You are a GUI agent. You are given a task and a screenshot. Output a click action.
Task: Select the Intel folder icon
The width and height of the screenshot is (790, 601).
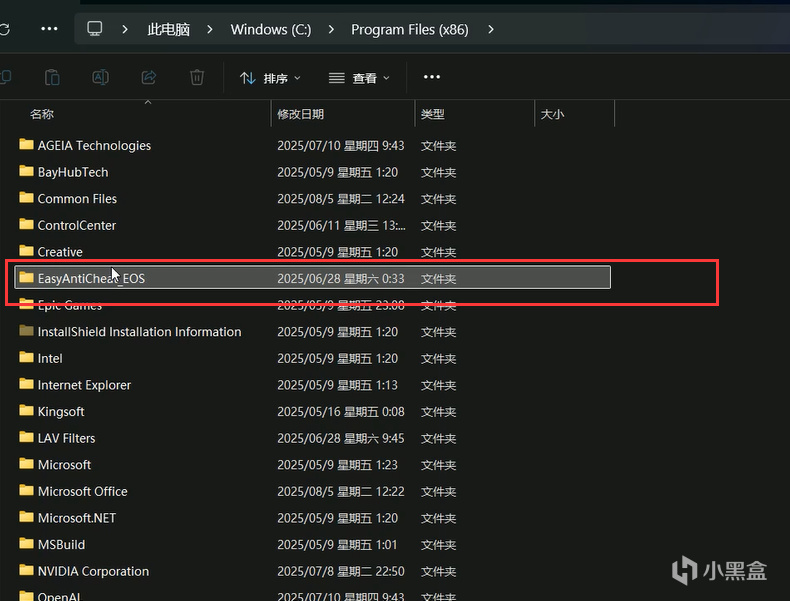click(26, 358)
